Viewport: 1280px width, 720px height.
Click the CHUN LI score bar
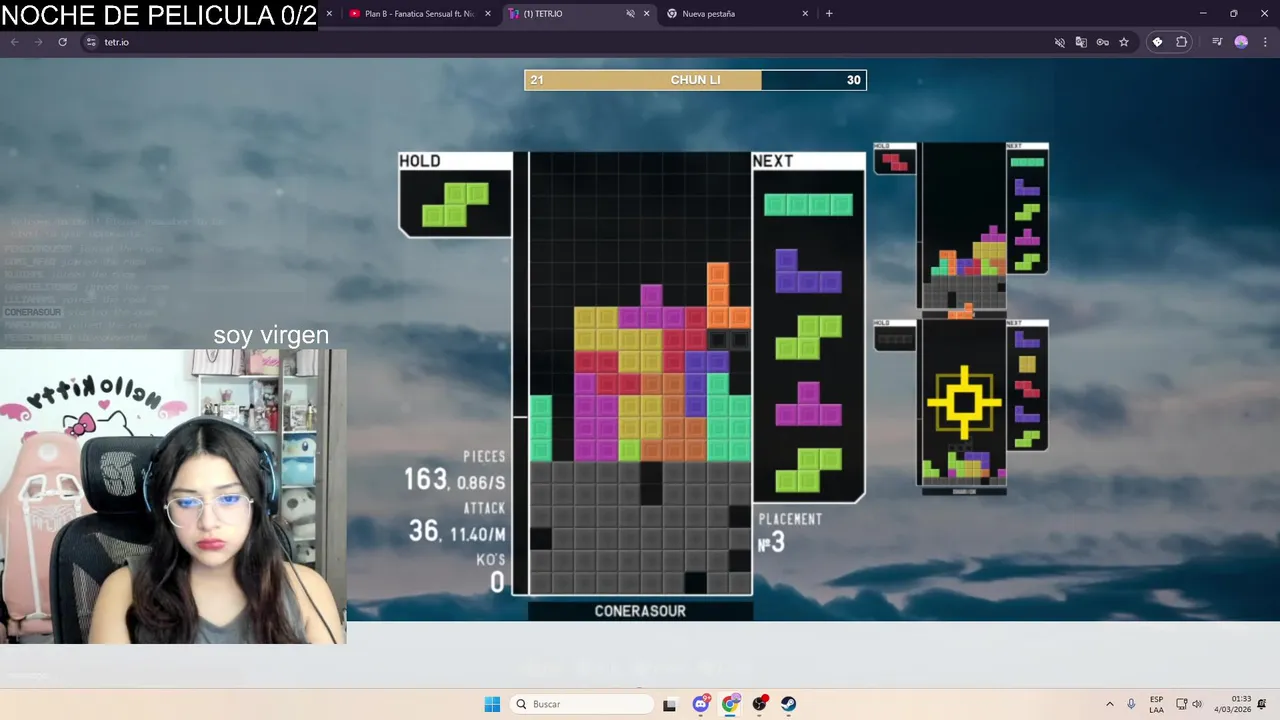pyautogui.click(x=695, y=80)
